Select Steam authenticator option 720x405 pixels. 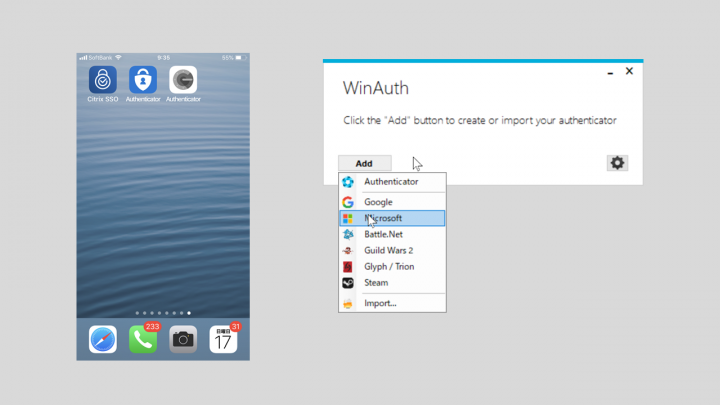376,283
